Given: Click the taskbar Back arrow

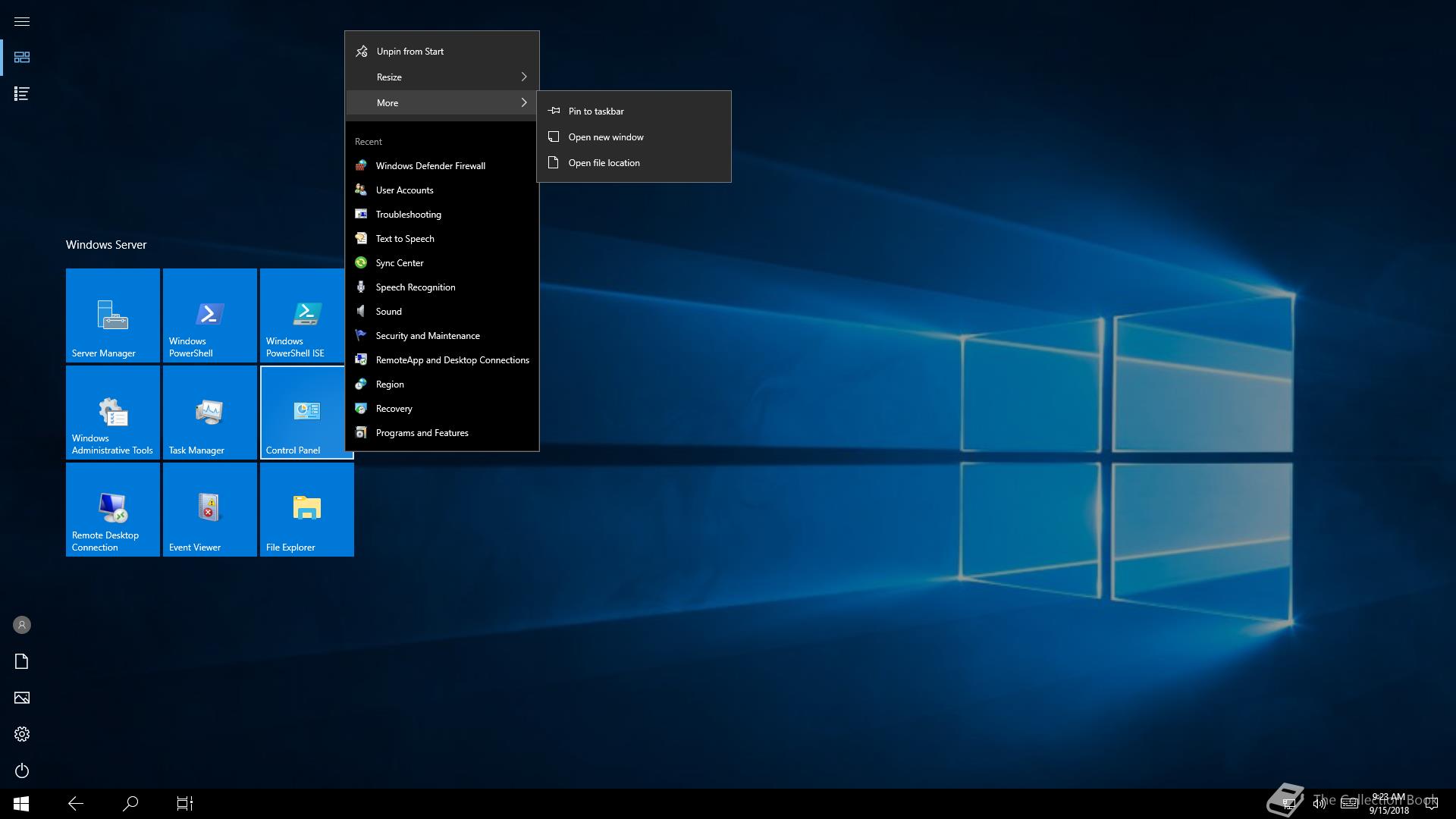Looking at the screenshot, I should [x=76, y=804].
